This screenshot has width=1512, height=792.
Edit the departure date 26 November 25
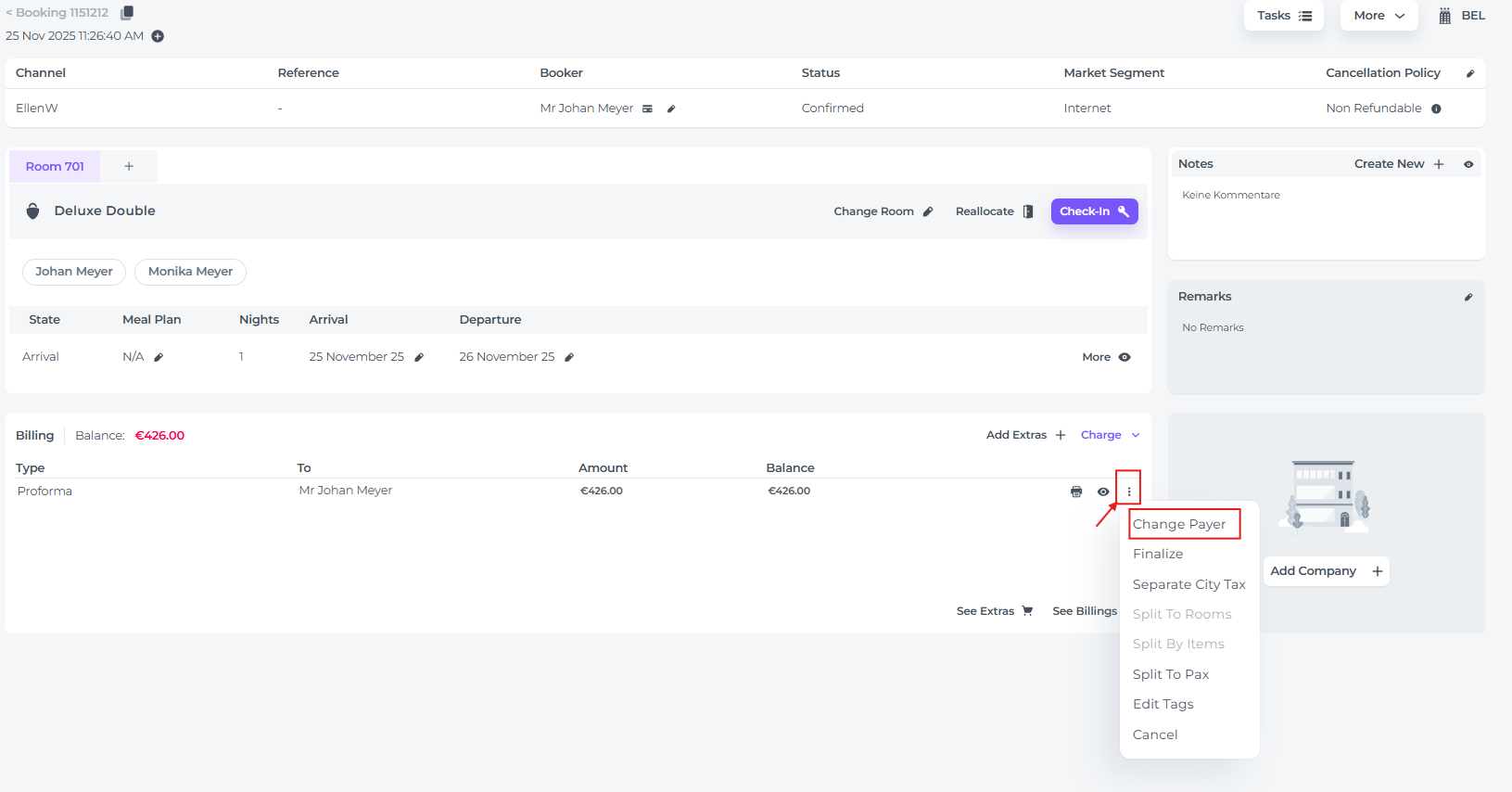pos(569,357)
